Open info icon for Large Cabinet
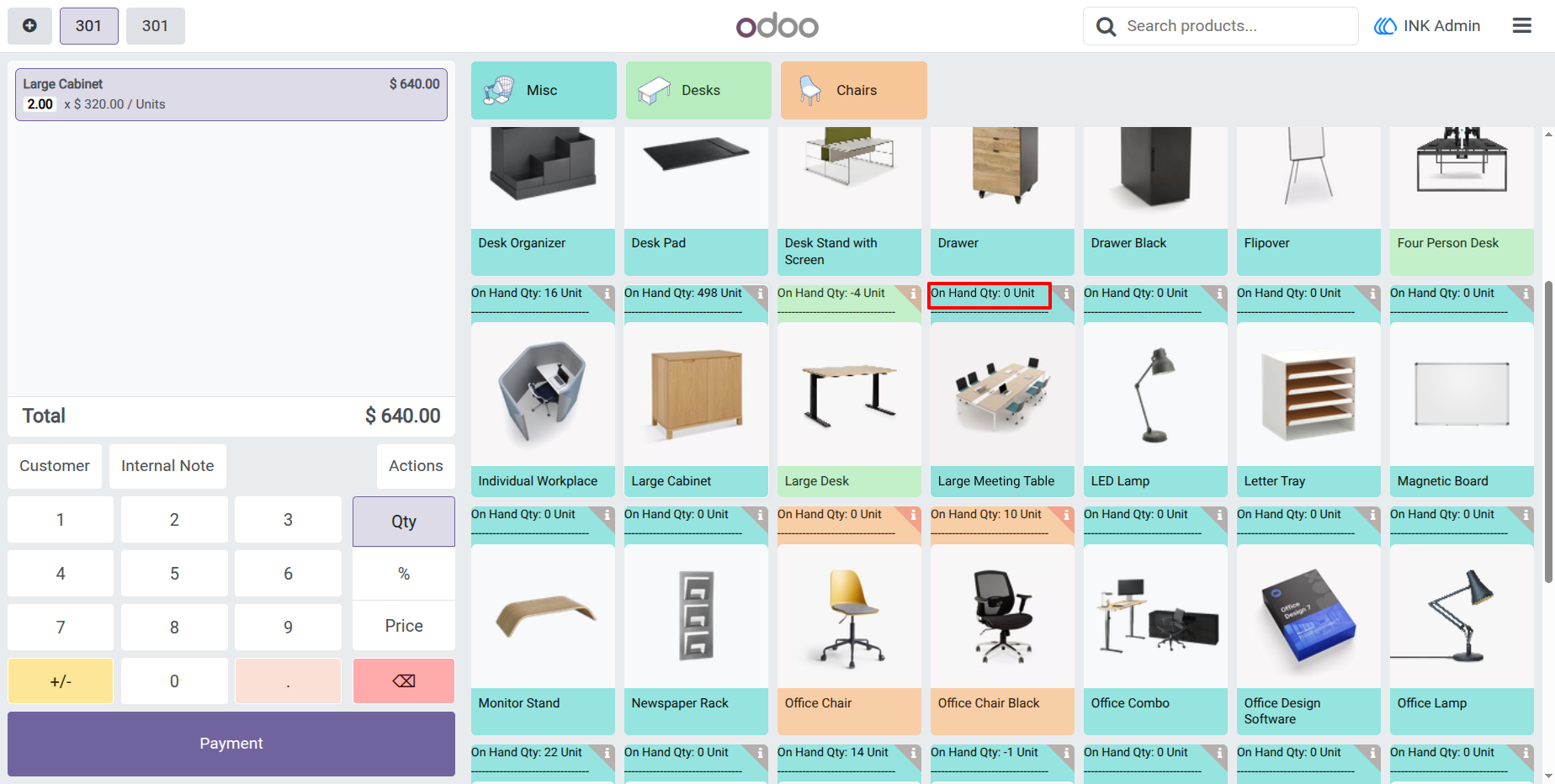Image resolution: width=1555 pixels, height=784 pixels. (x=760, y=515)
